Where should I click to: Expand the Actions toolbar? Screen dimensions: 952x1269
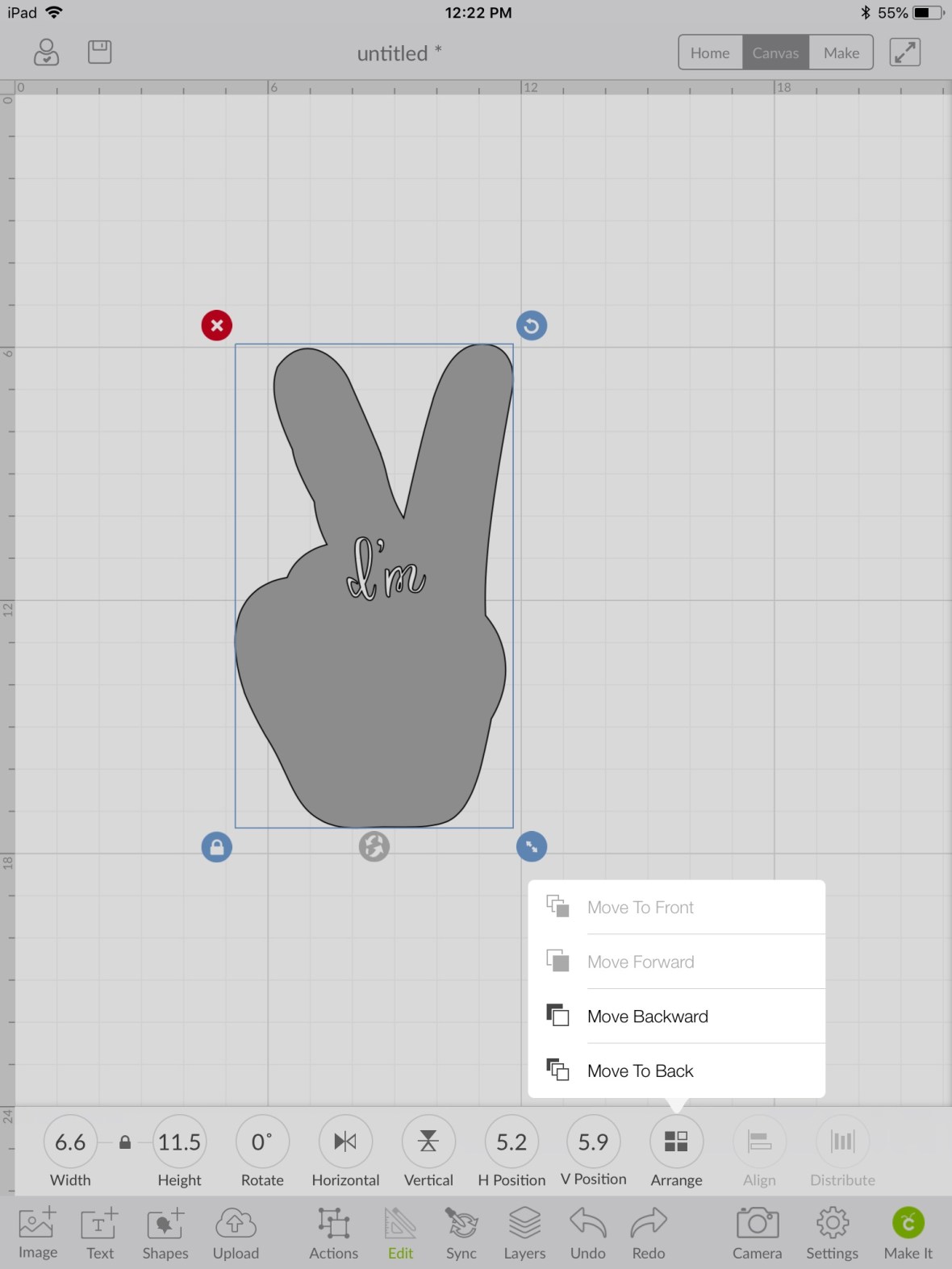(x=333, y=1232)
